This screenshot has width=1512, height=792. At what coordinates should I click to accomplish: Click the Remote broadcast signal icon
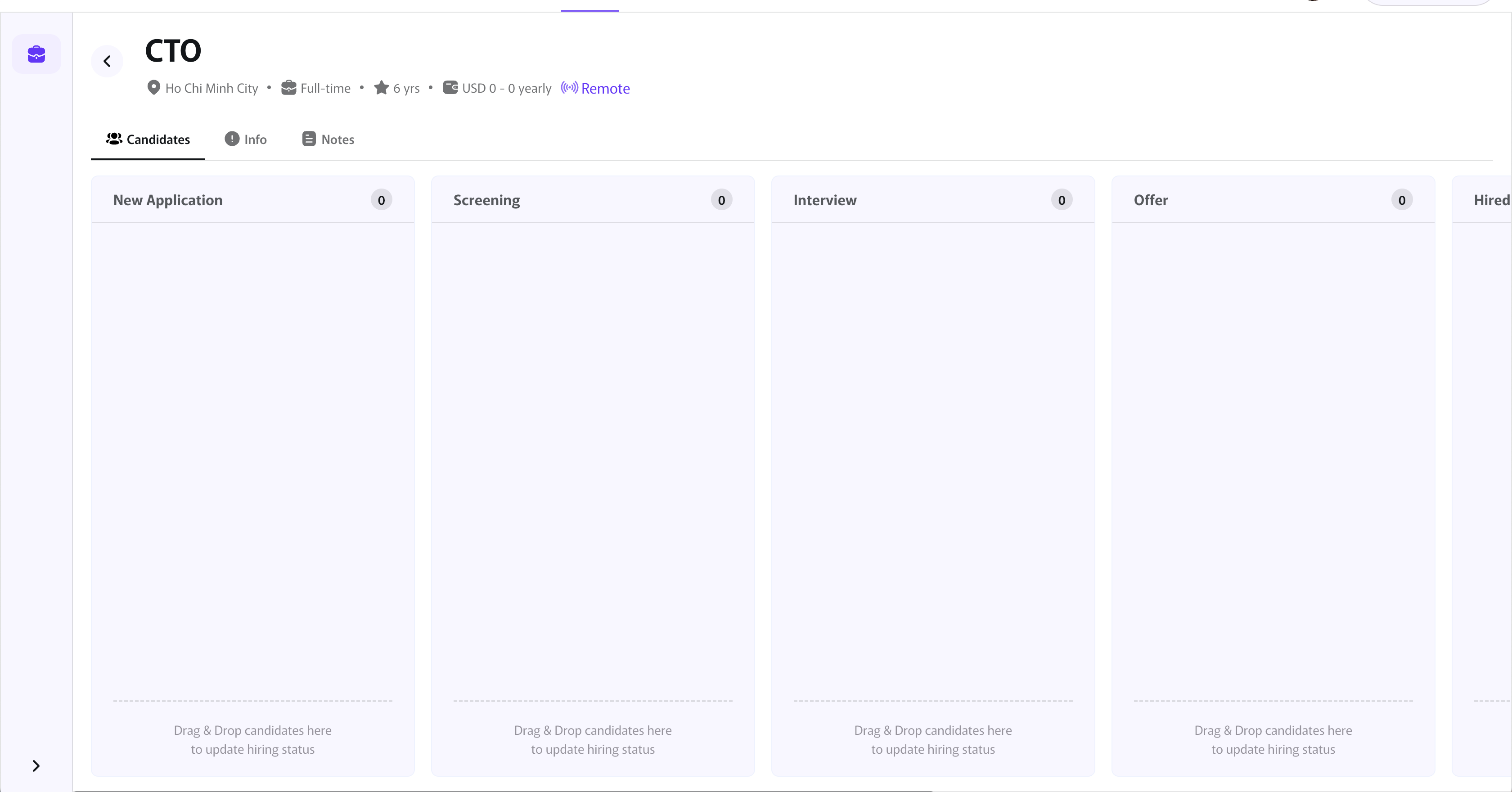[x=569, y=87]
